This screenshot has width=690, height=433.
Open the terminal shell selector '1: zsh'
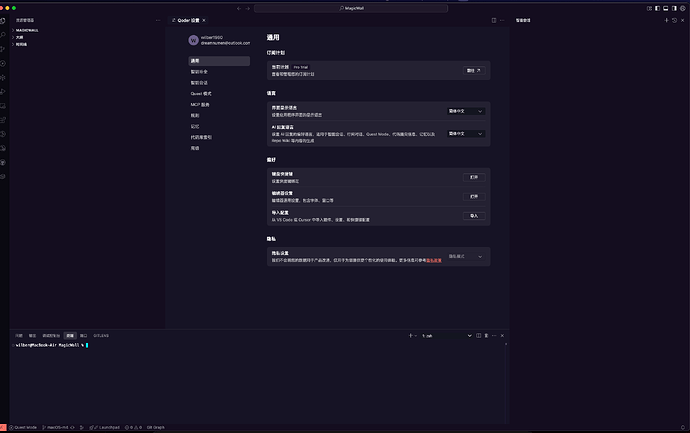tap(446, 336)
